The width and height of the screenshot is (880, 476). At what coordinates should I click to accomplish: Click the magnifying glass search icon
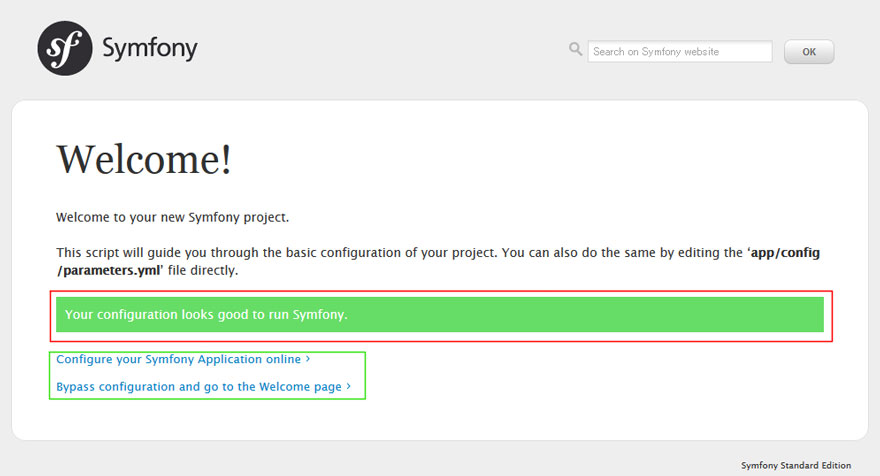tap(575, 49)
